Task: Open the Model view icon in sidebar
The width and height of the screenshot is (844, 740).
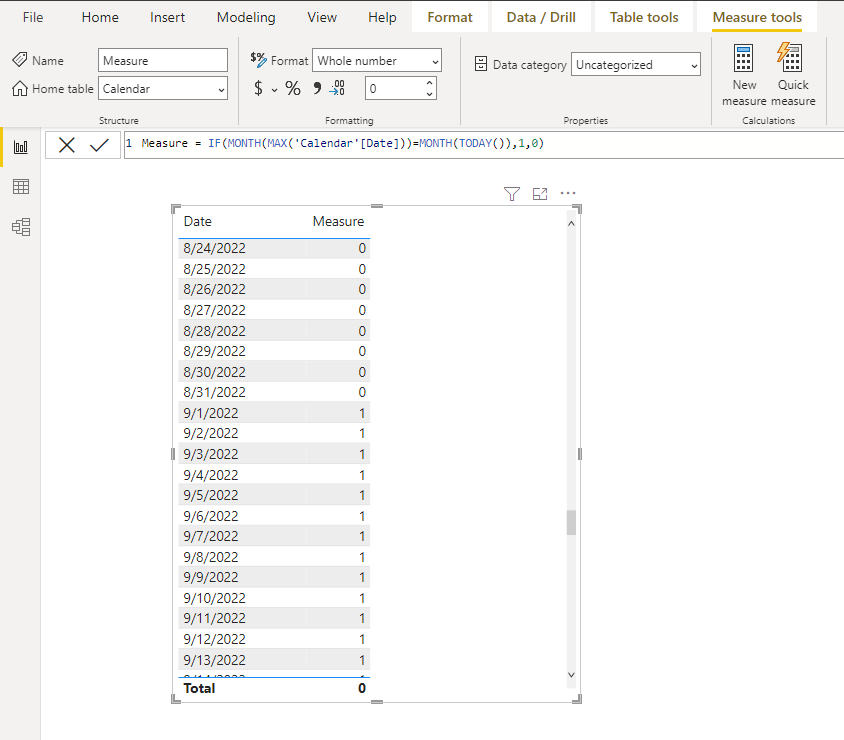Action: point(20,227)
